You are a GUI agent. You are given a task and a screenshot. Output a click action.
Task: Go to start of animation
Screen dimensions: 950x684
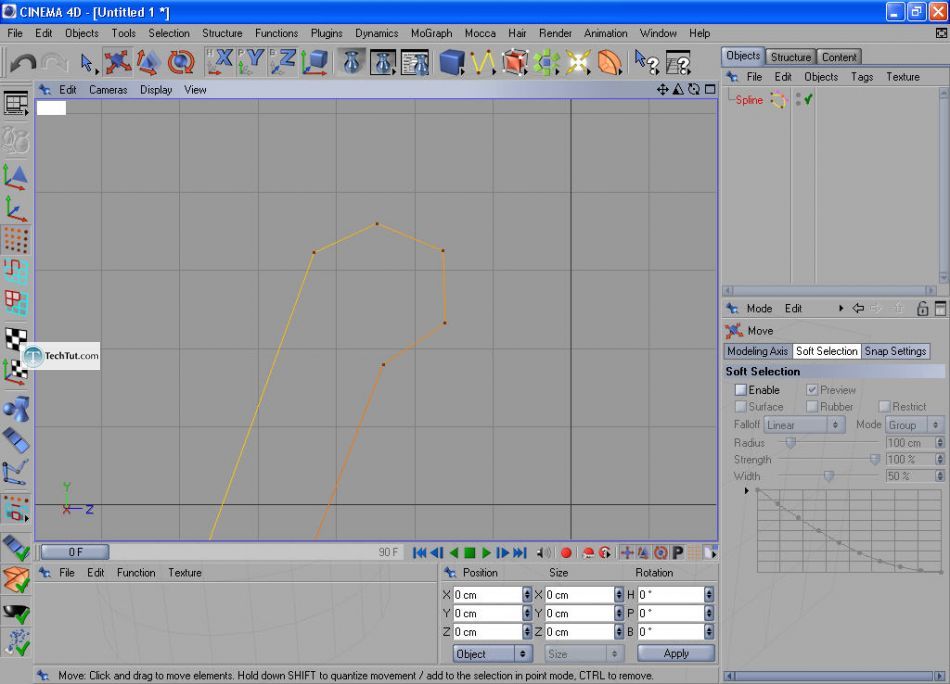point(419,553)
